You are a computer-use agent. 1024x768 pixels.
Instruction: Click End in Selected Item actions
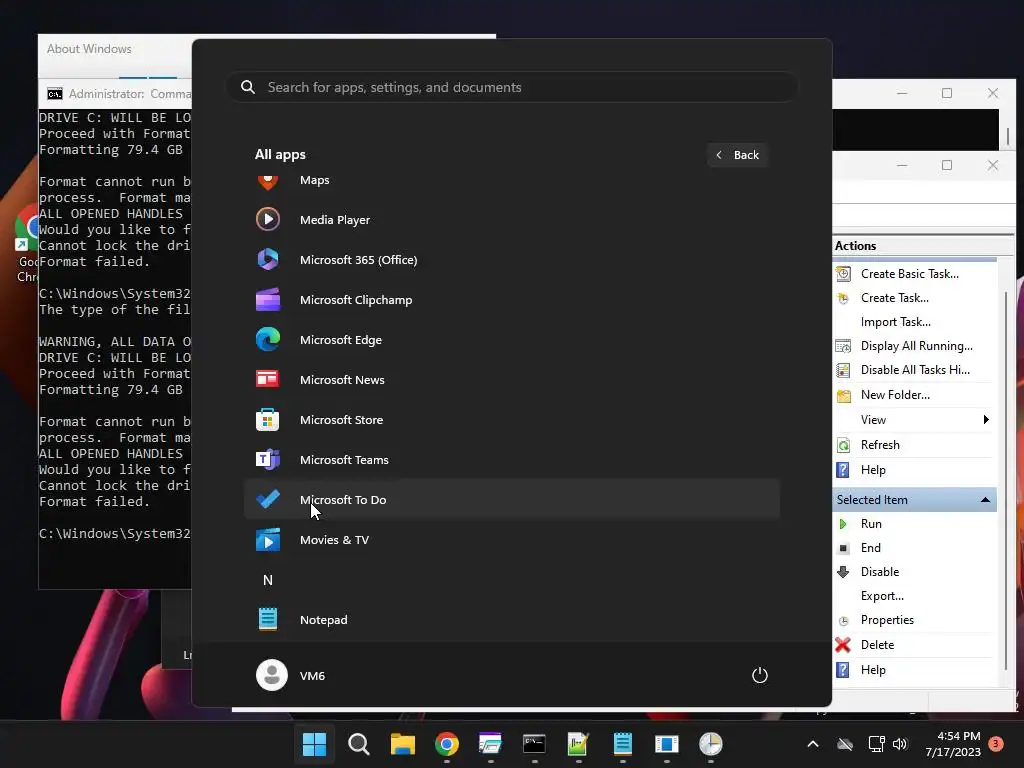coord(871,548)
